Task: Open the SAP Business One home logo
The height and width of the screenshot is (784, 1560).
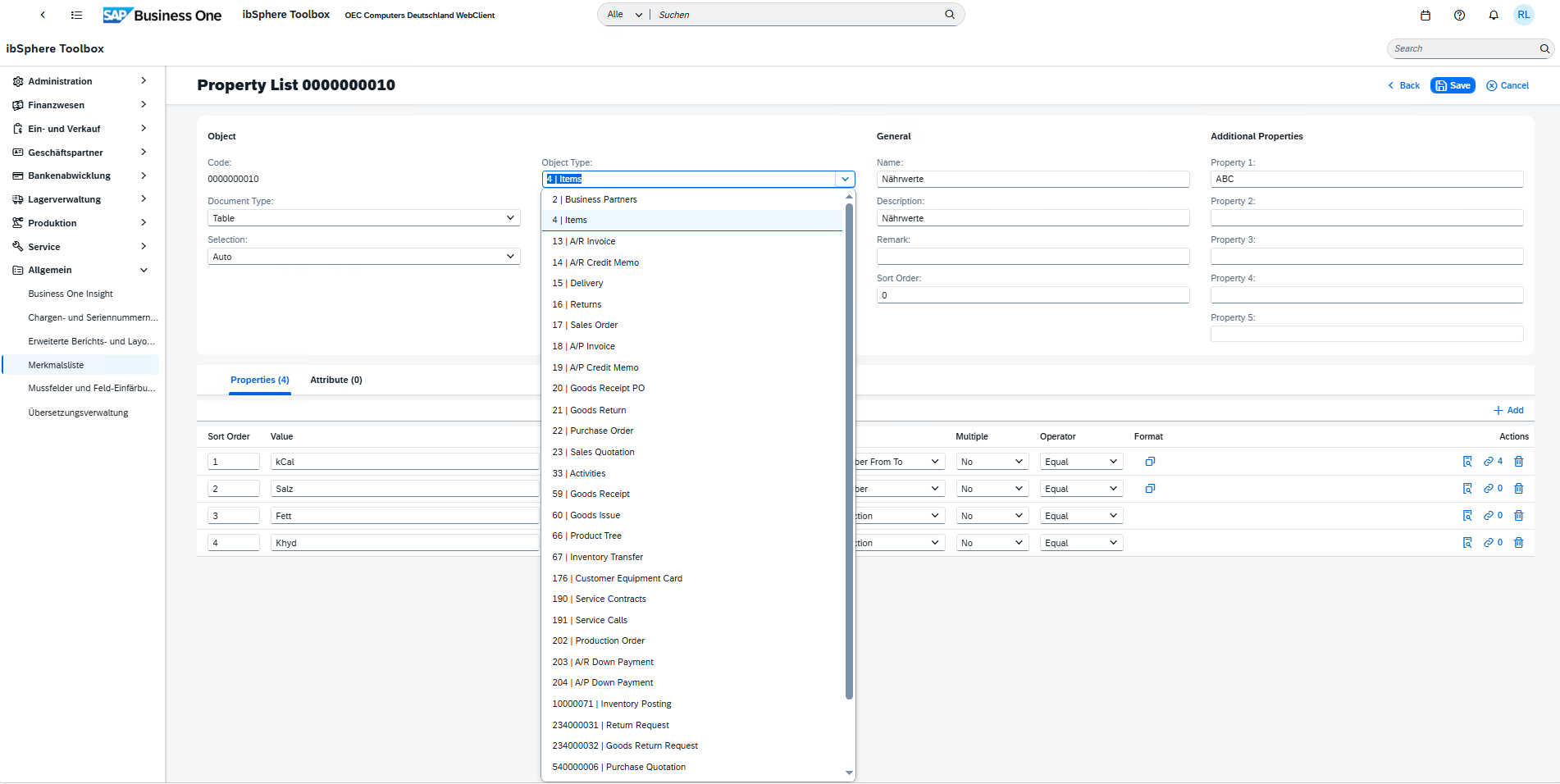Action: (162, 16)
